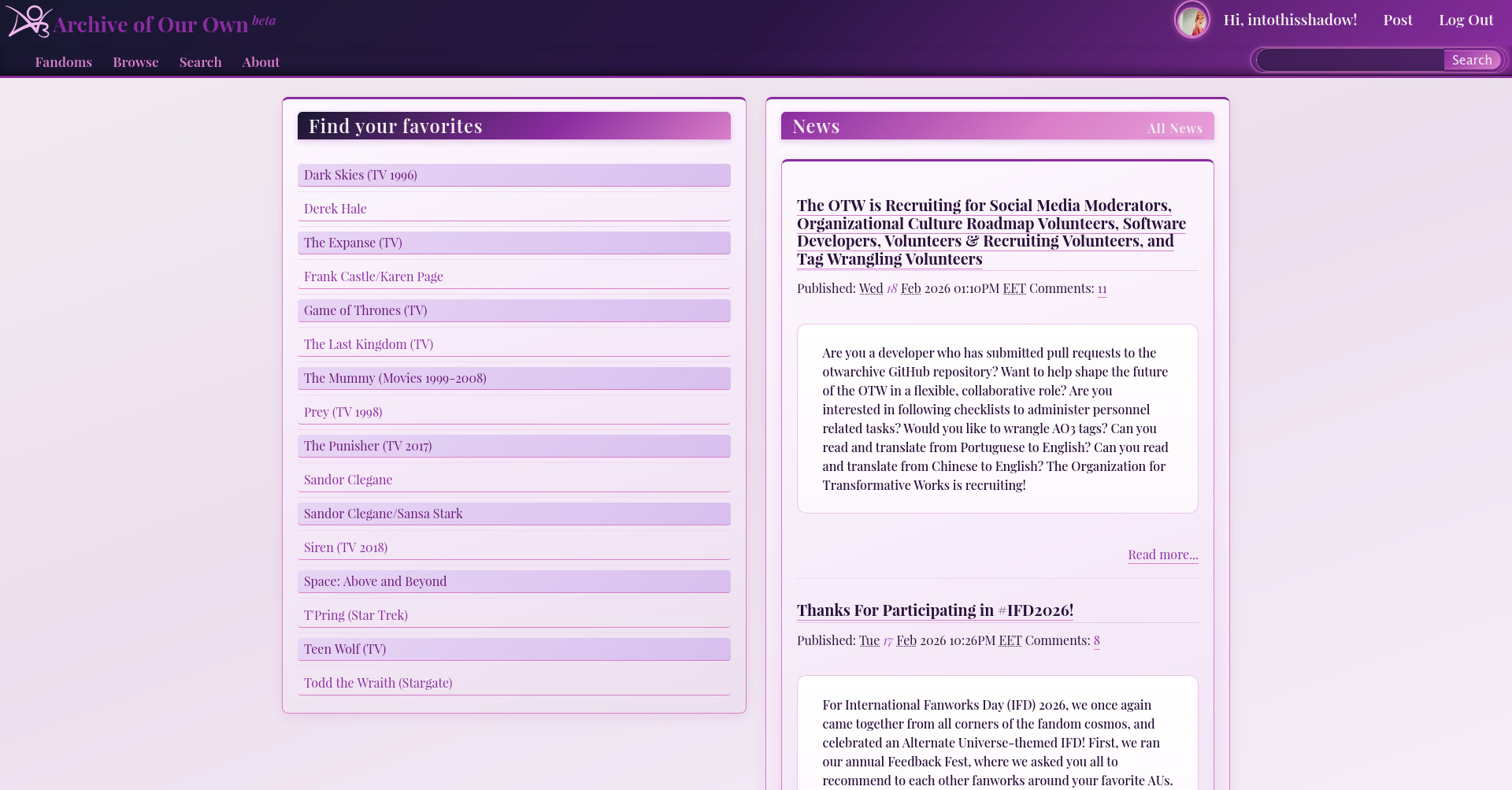
Task: Open the Browse menu
Action: (135, 61)
